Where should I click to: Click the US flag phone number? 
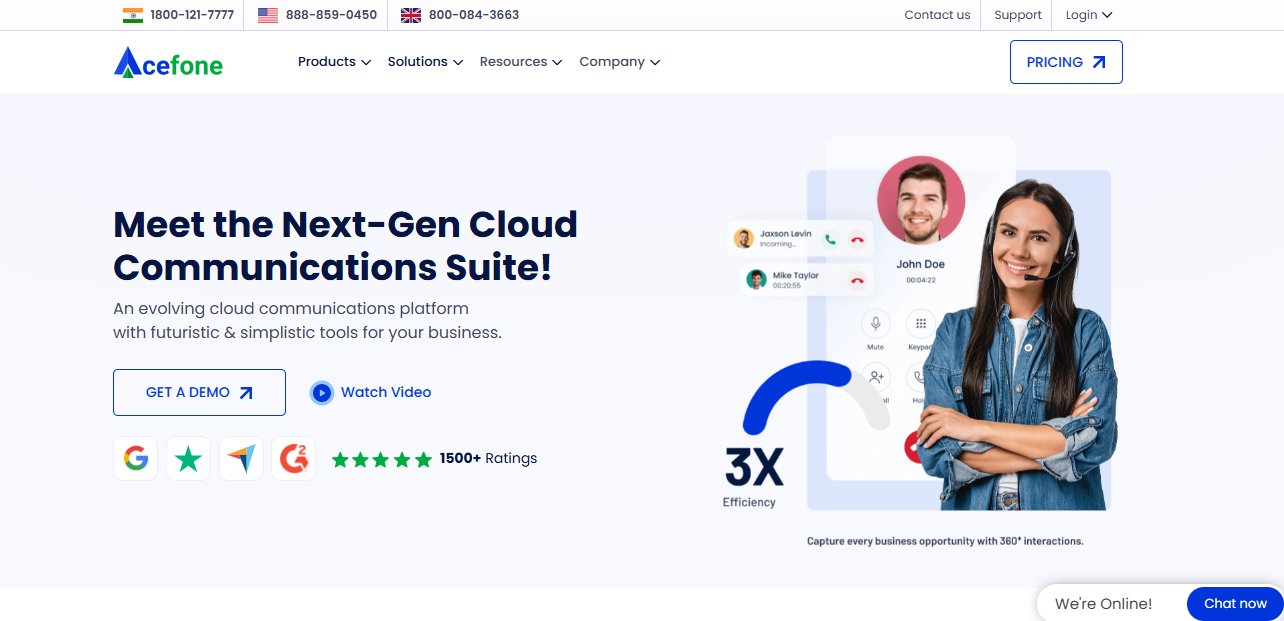pos(318,15)
